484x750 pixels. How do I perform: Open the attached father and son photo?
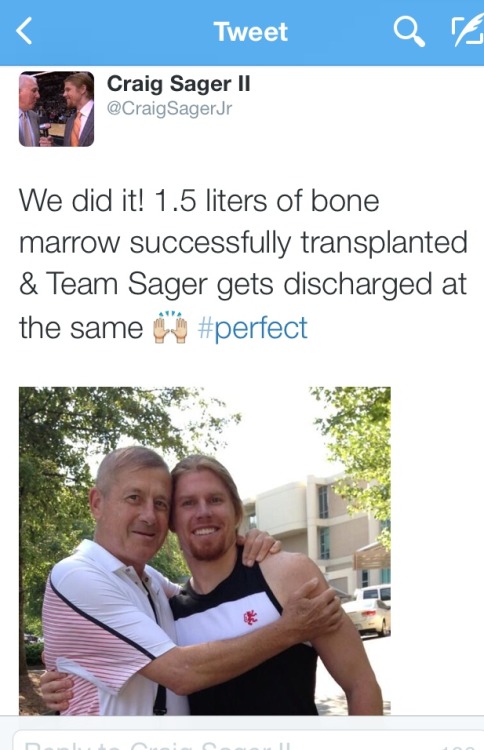point(205,551)
